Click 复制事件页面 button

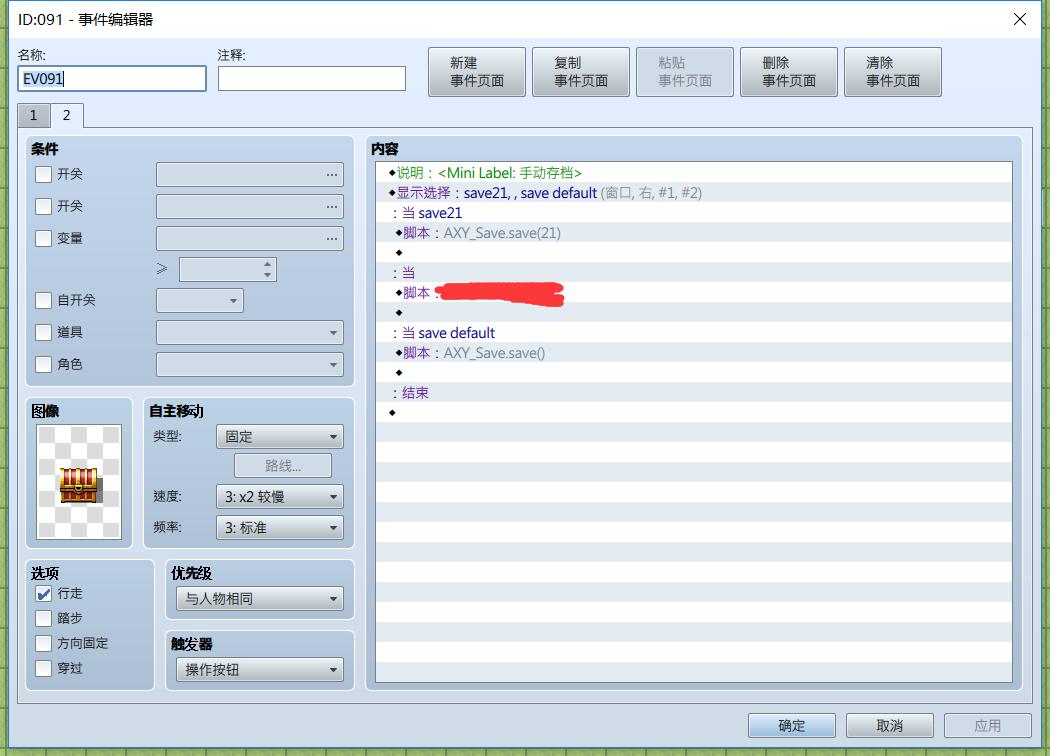(581, 72)
